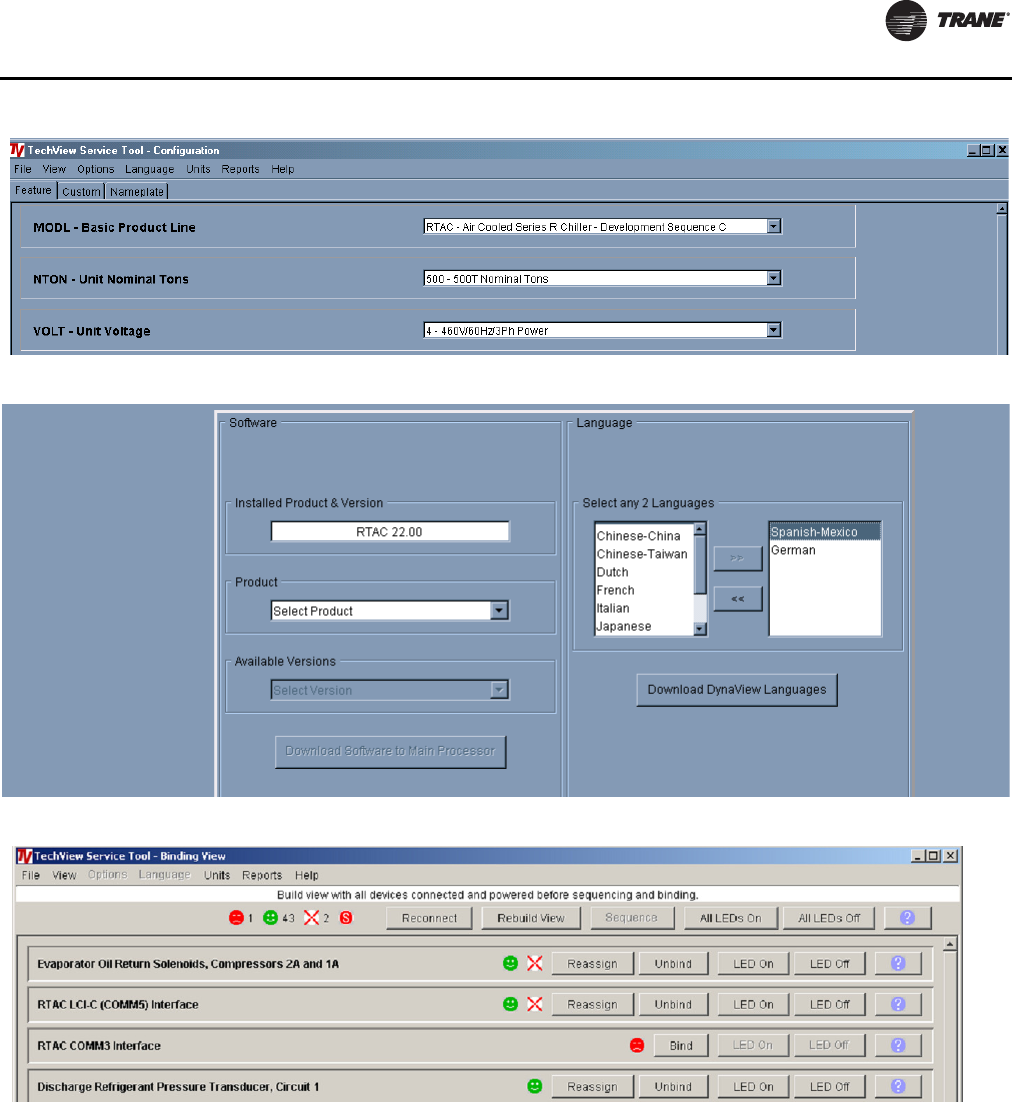
Task: Click help question icon in Binding toolbar
Action: tap(907, 919)
